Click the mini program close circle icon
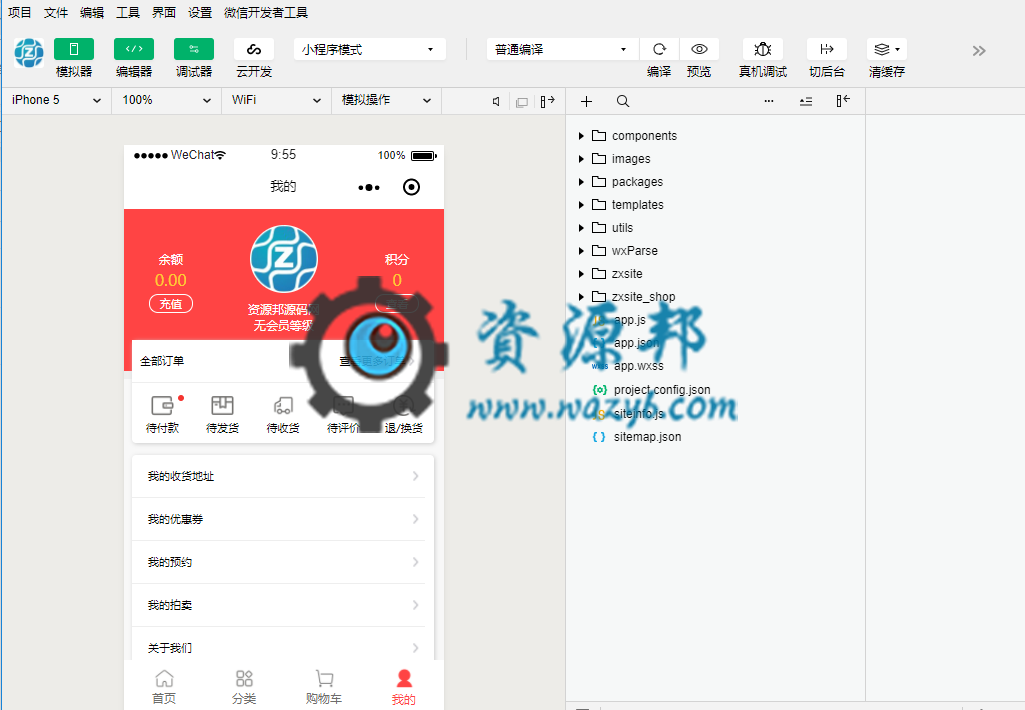1025x710 pixels. coord(411,187)
